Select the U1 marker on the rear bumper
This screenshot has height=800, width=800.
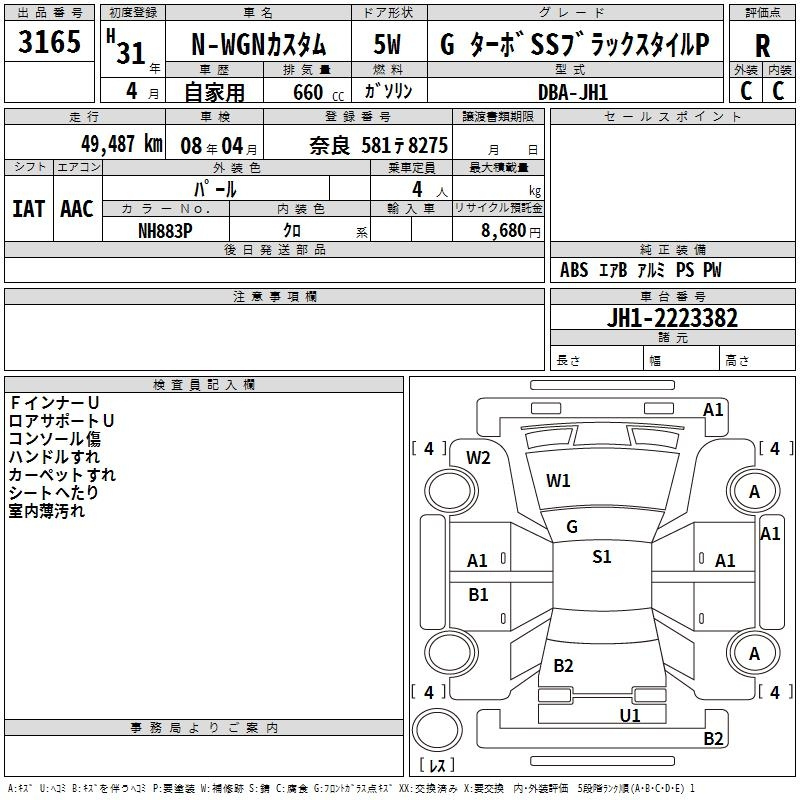(629, 715)
